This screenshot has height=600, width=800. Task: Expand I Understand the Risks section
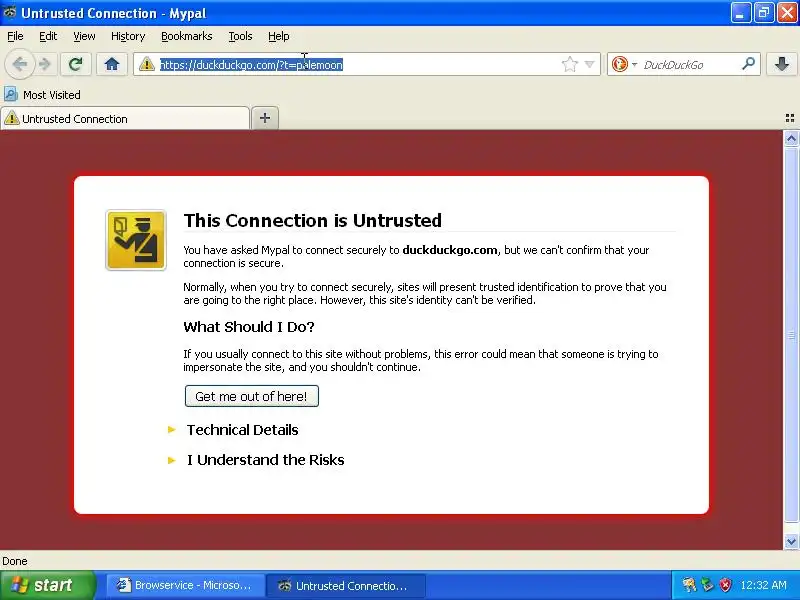click(265, 460)
